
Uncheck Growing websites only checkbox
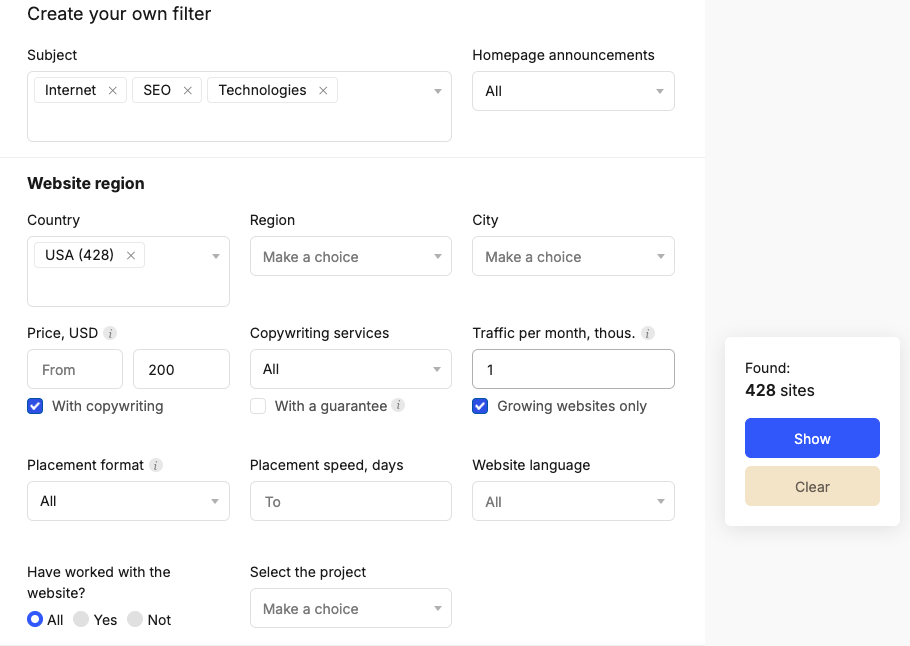click(x=480, y=406)
